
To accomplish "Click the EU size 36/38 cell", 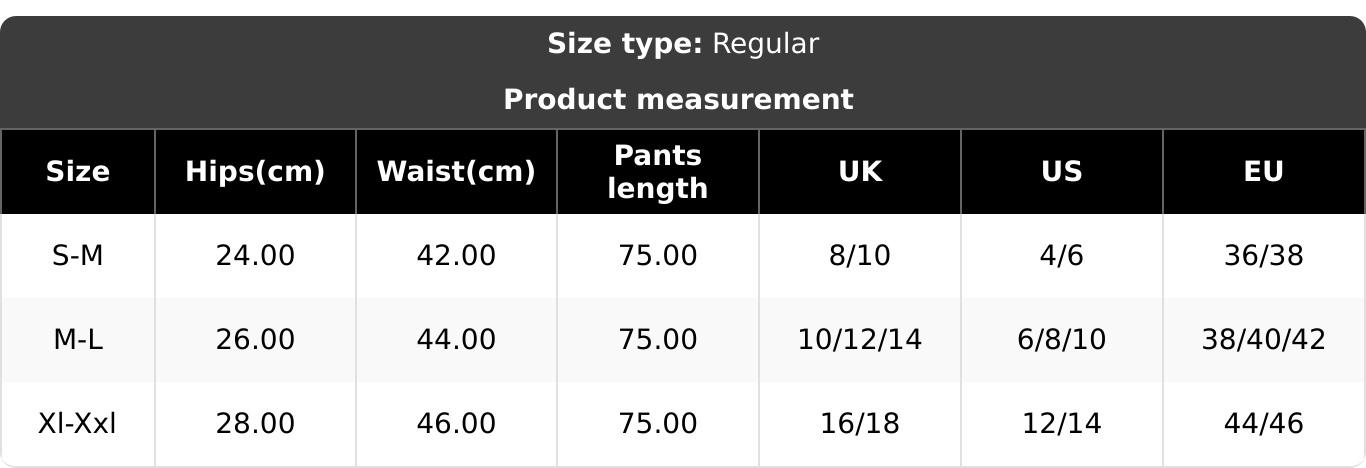I will pyautogui.click(x=1264, y=256).
